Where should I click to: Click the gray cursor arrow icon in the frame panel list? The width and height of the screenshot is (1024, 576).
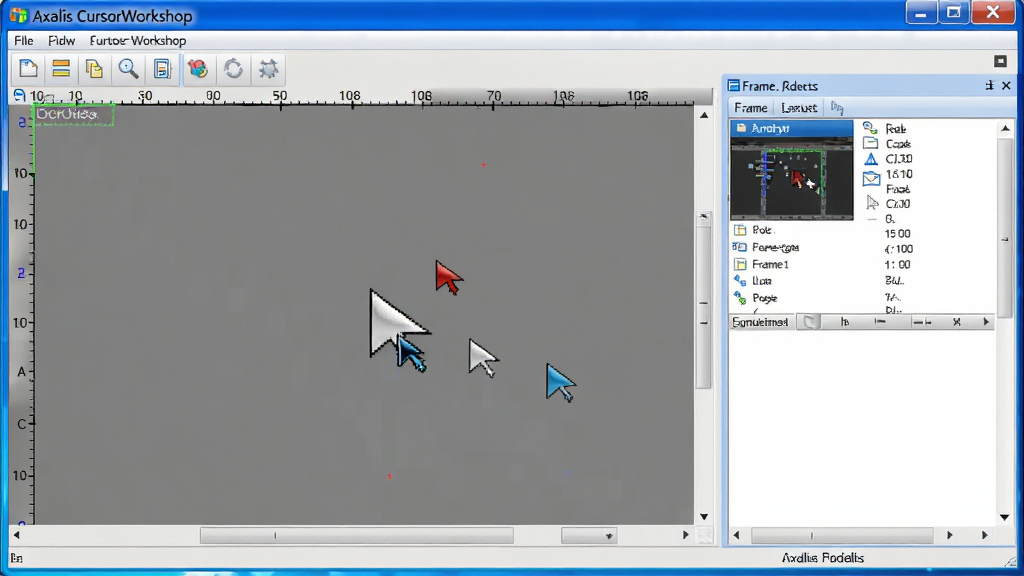[x=872, y=203]
